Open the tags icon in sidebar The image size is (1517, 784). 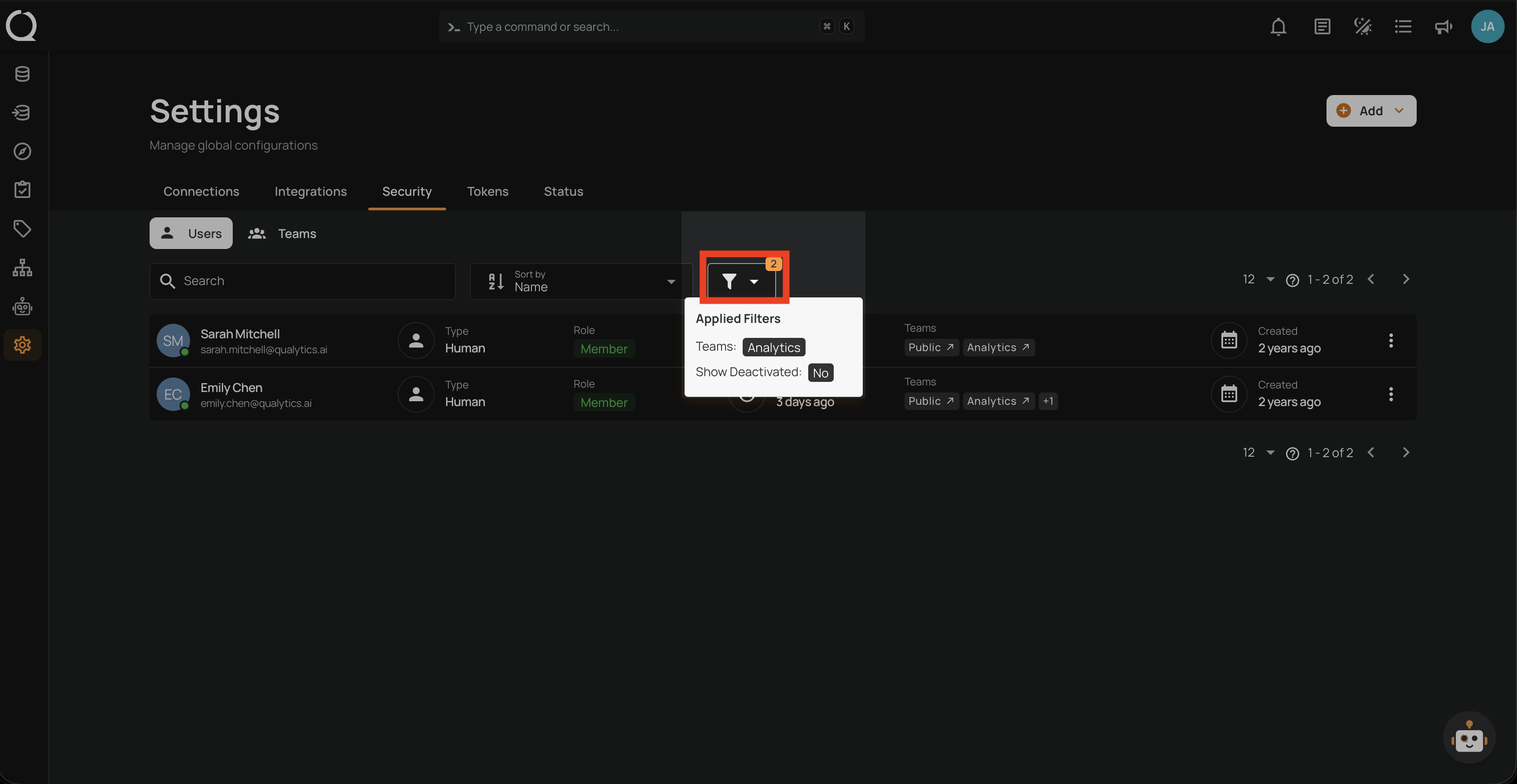point(22,228)
